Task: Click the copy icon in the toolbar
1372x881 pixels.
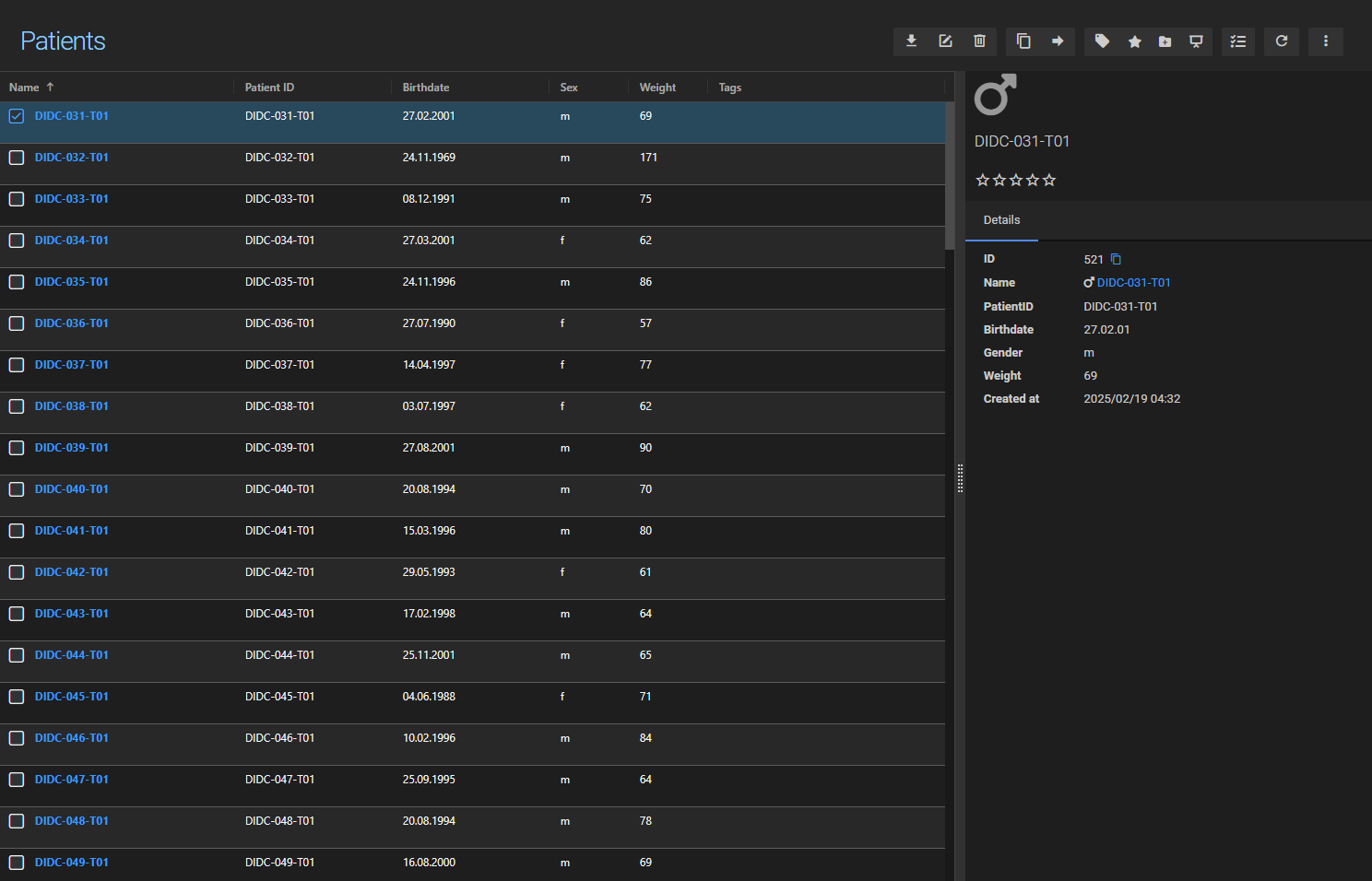Action: [x=1023, y=41]
